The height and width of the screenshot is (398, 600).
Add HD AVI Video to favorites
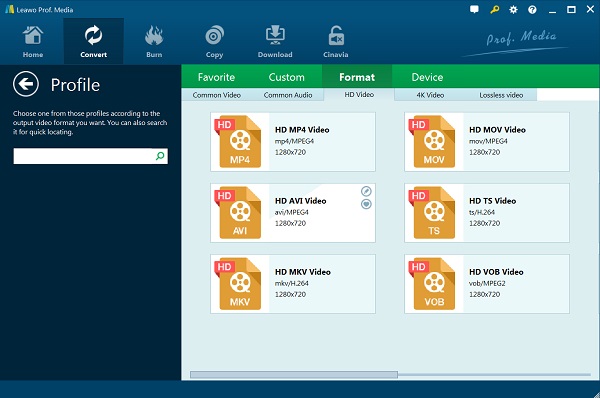pos(366,204)
